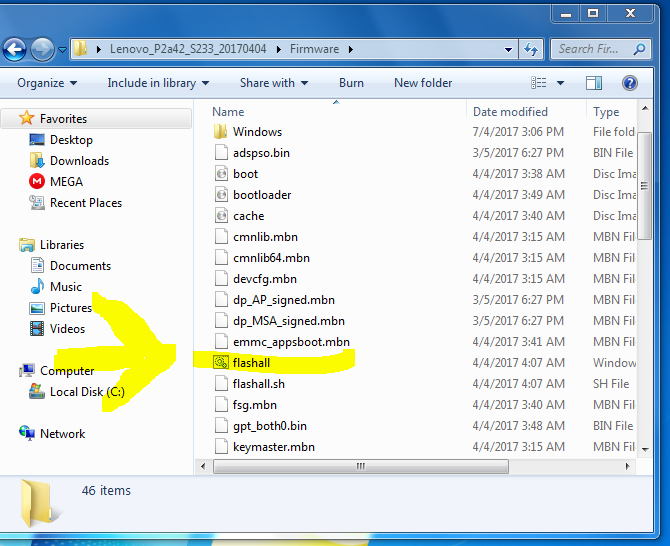
Task: Sort by Date modified column header
Action: (510, 112)
